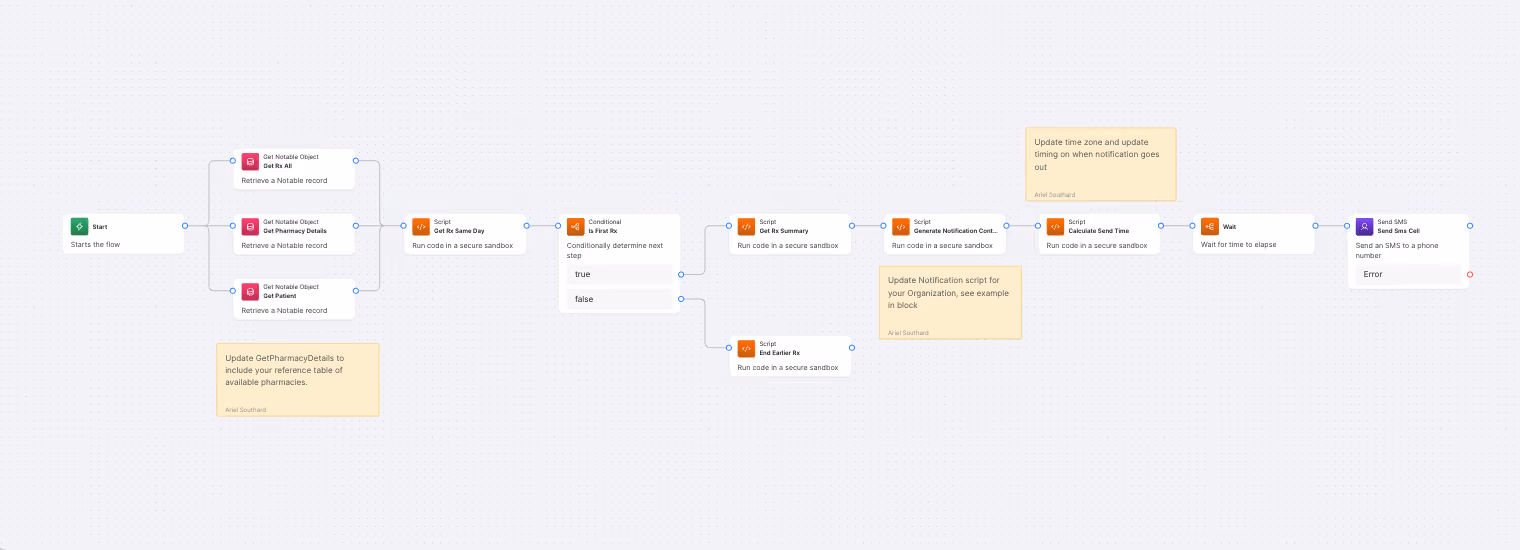Click the Get Pharmacy Details input port
This screenshot has height=550, width=1520.
coord(233,226)
